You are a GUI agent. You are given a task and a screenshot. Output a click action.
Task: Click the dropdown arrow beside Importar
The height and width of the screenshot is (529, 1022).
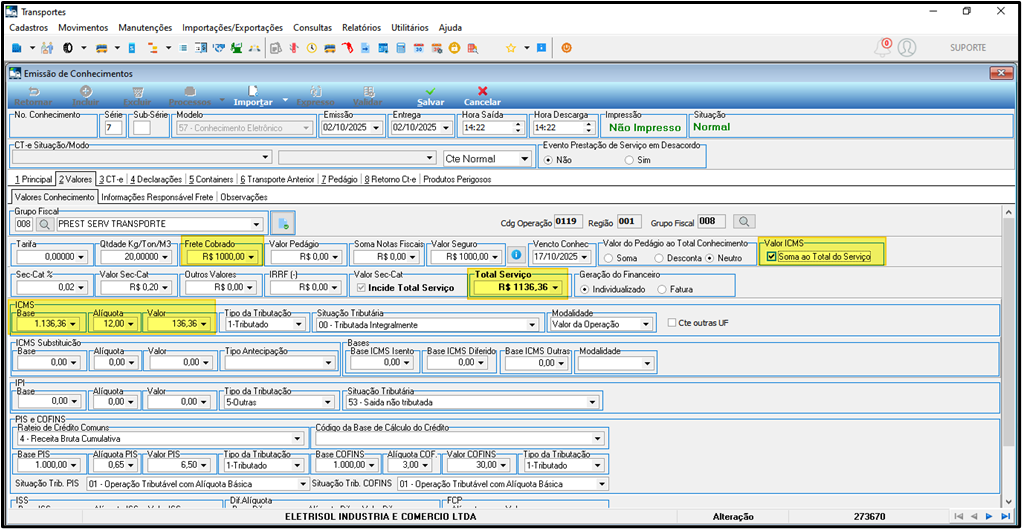click(x=285, y=101)
